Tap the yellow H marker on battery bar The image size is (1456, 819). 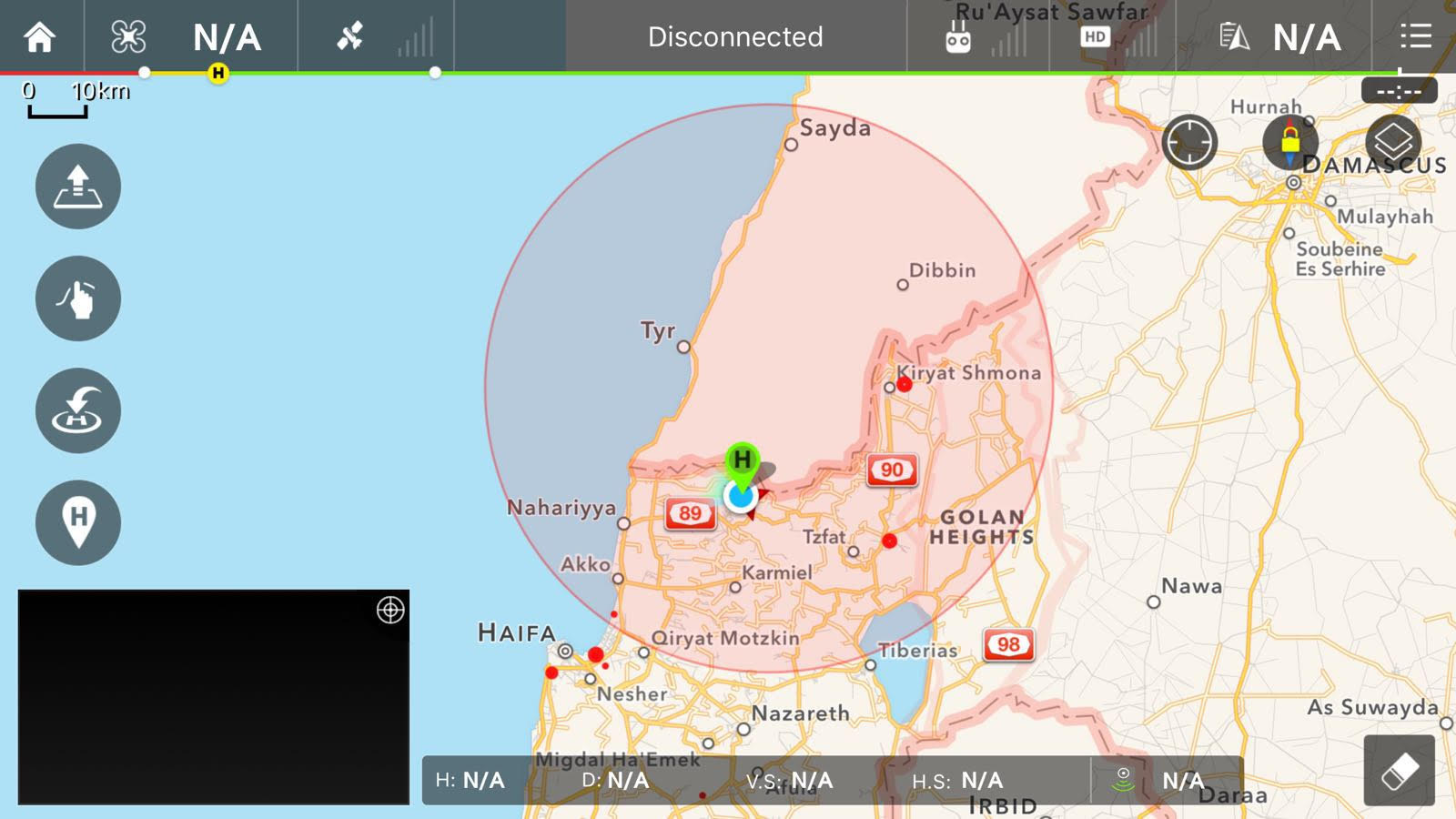click(x=217, y=73)
